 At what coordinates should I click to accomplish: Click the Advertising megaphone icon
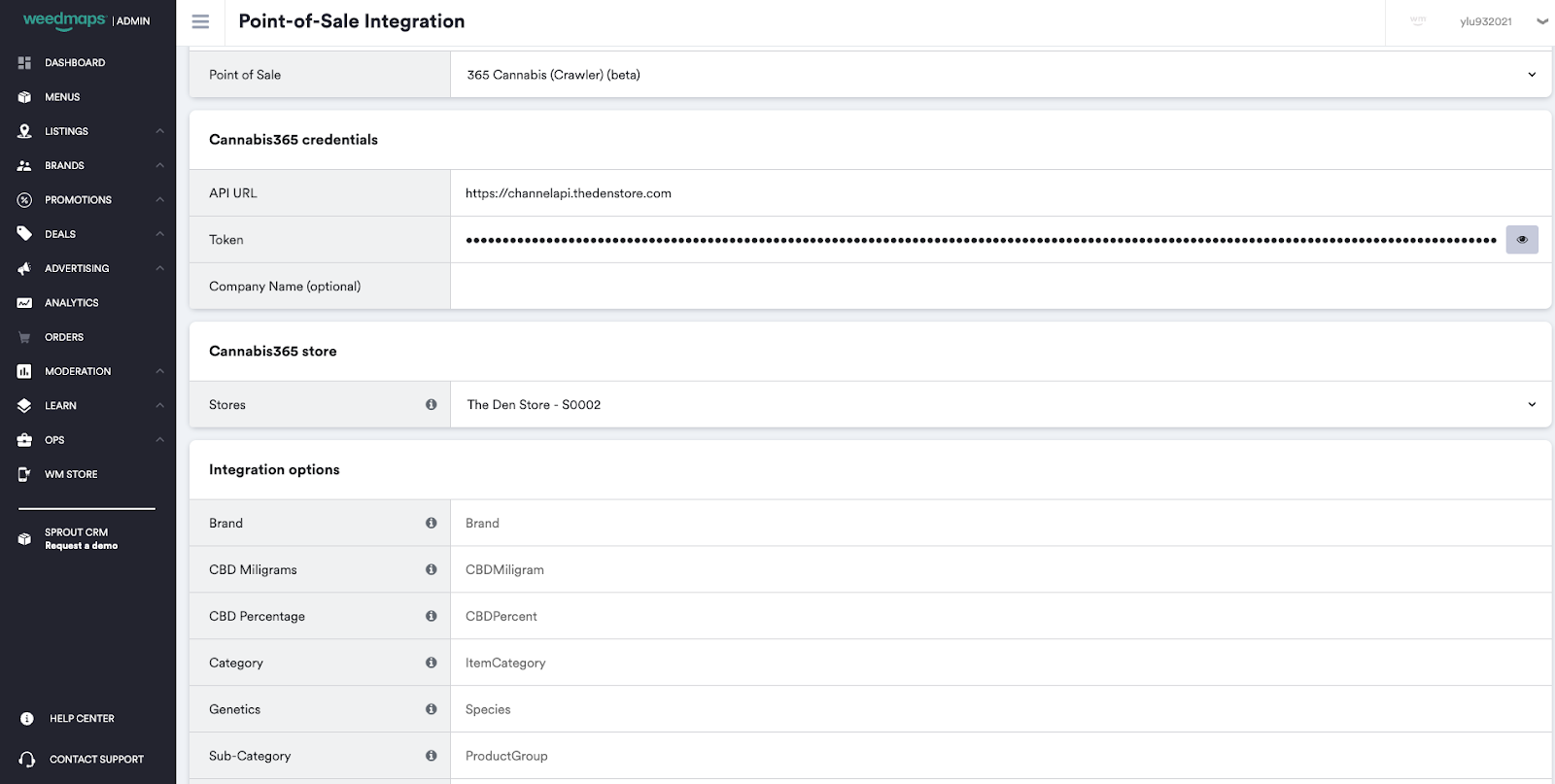[23, 268]
